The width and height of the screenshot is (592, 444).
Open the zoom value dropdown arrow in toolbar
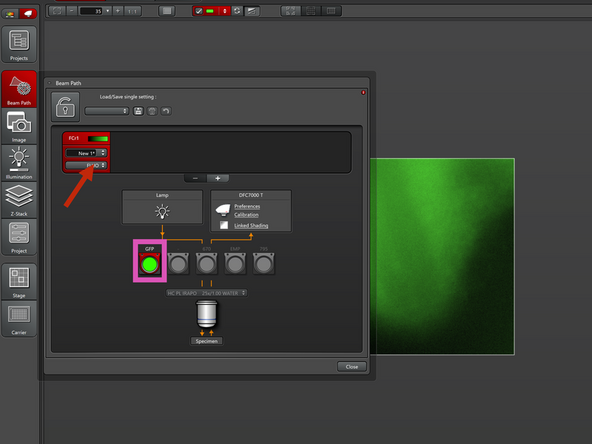click(x=108, y=11)
